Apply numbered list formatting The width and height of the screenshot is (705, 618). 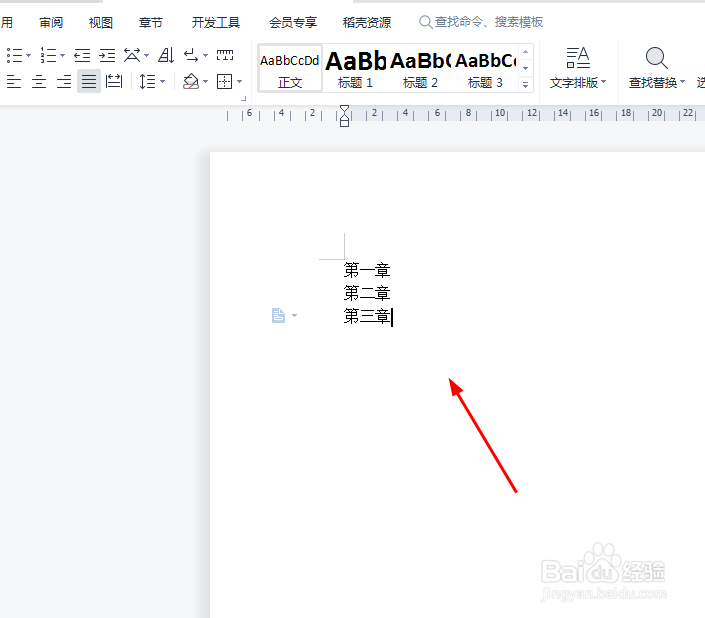click(x=48, y=55)
